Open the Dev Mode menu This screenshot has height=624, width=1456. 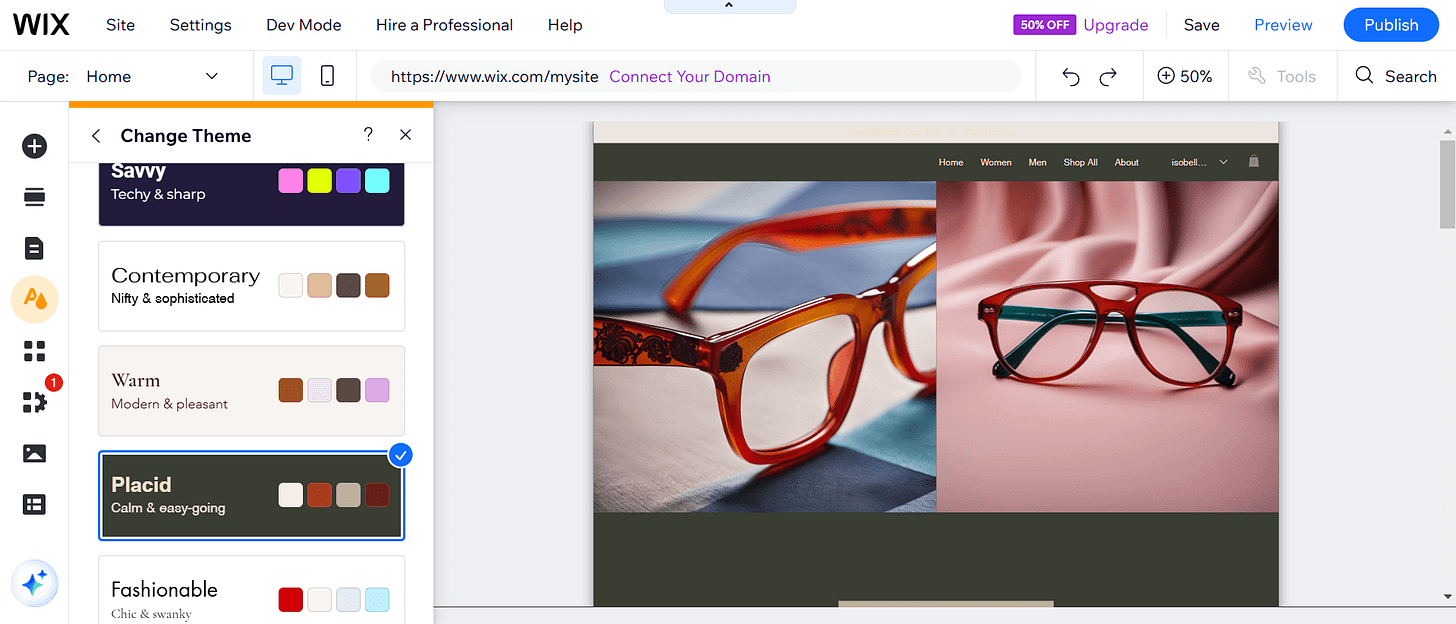(303, 25)
